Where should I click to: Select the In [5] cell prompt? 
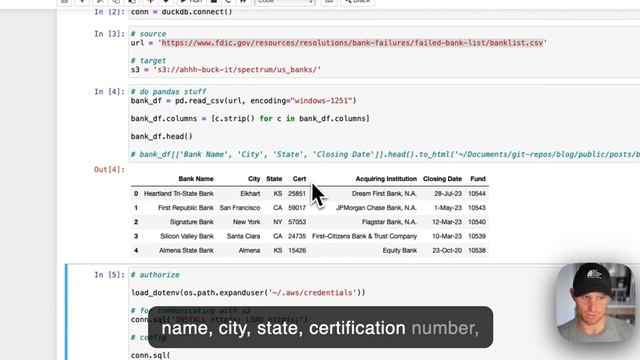[x=109, y=275]
